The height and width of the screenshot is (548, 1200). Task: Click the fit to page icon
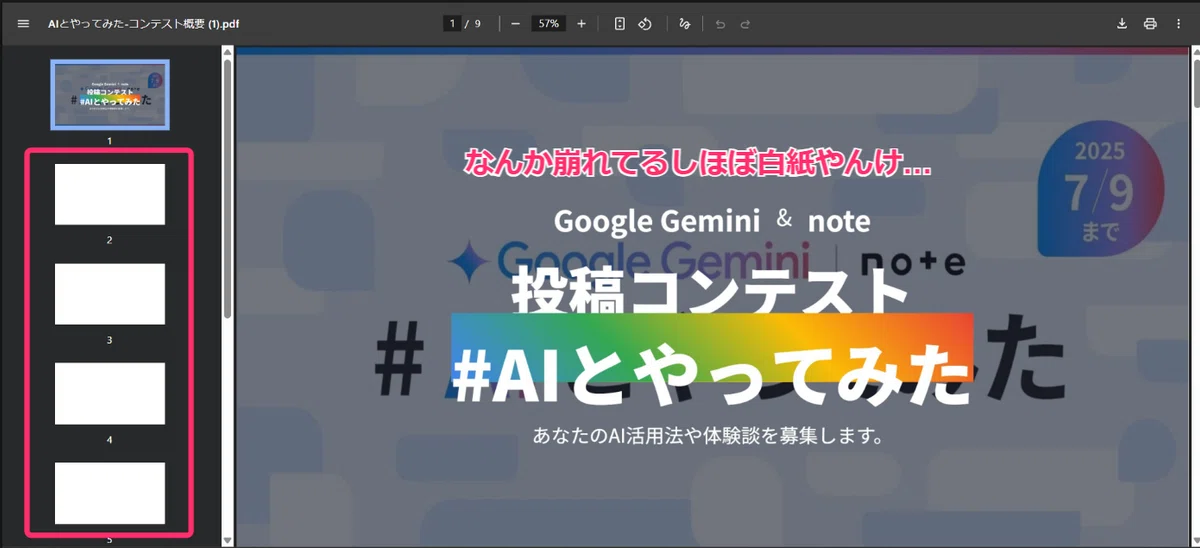pos(620,23)
